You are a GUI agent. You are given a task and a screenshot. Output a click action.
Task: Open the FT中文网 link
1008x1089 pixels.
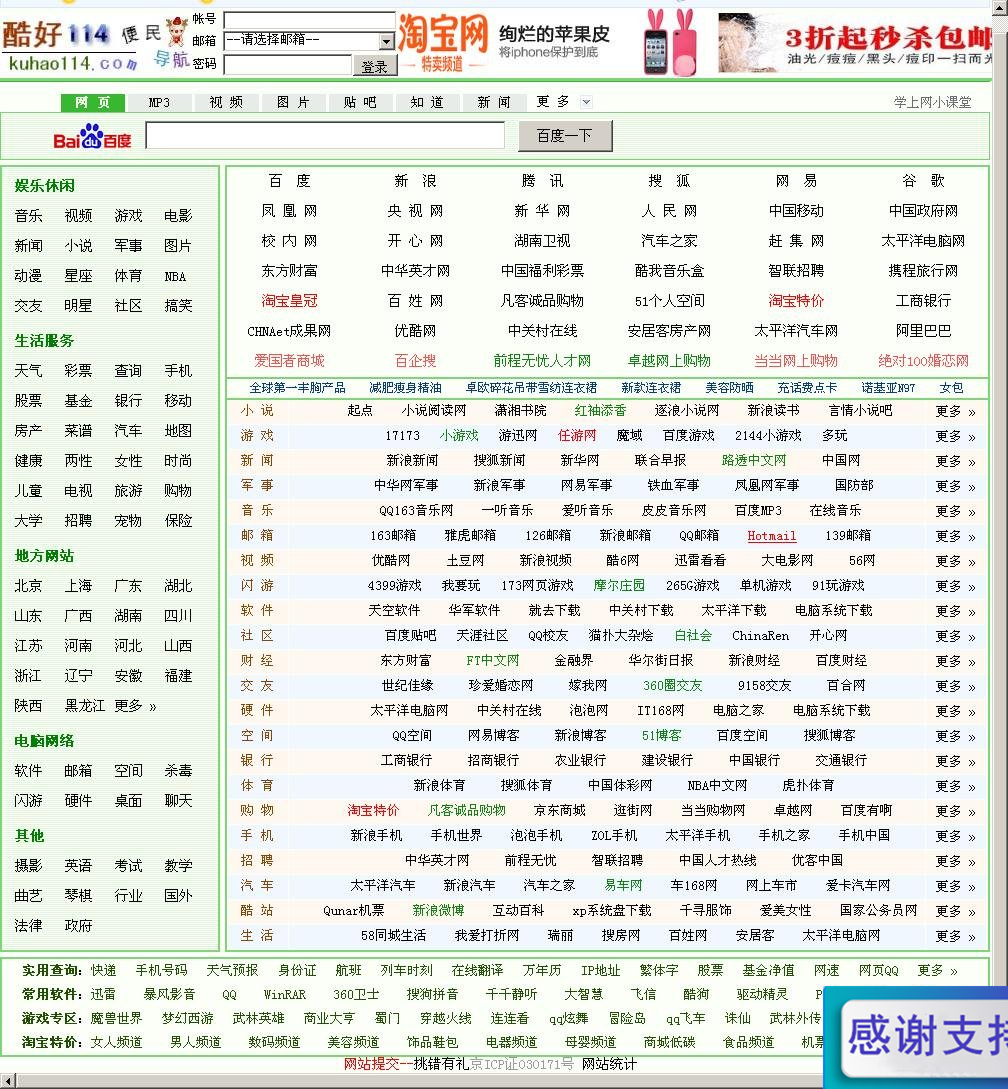click(x=493, y=661)
